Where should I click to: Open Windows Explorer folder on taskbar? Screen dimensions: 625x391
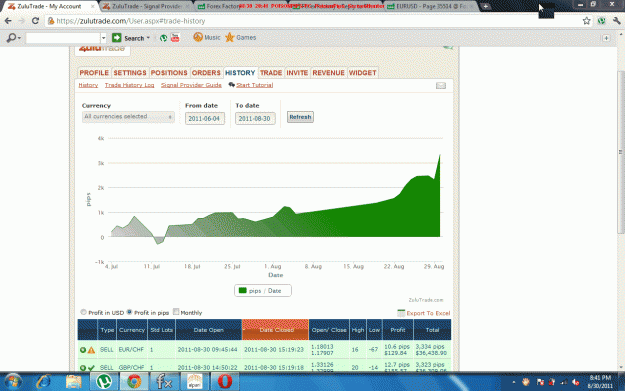pyautogui.click(x=74, y=382)
